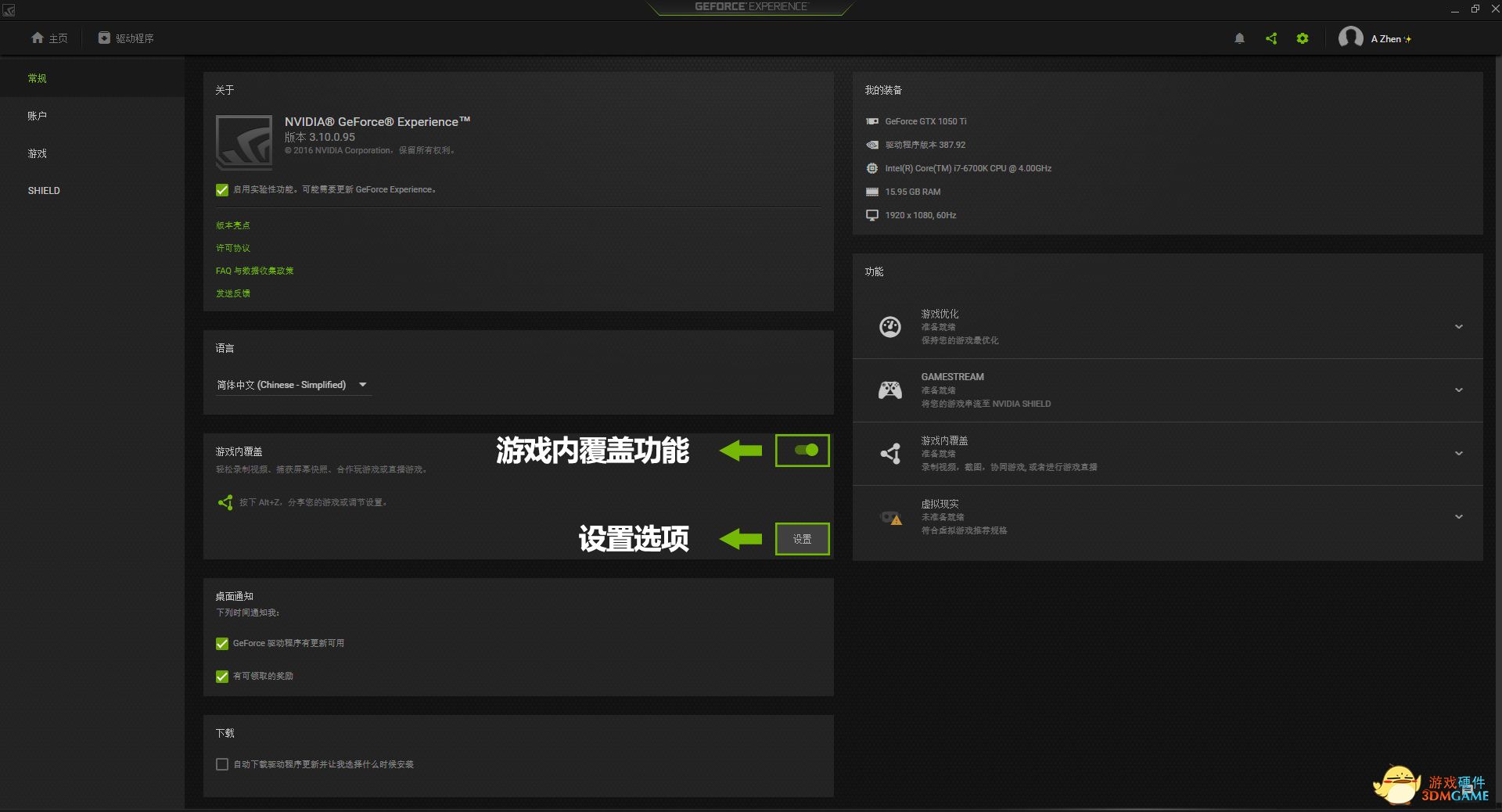Expand the GAMESTREAM feature row chevron

[1459, 390]
